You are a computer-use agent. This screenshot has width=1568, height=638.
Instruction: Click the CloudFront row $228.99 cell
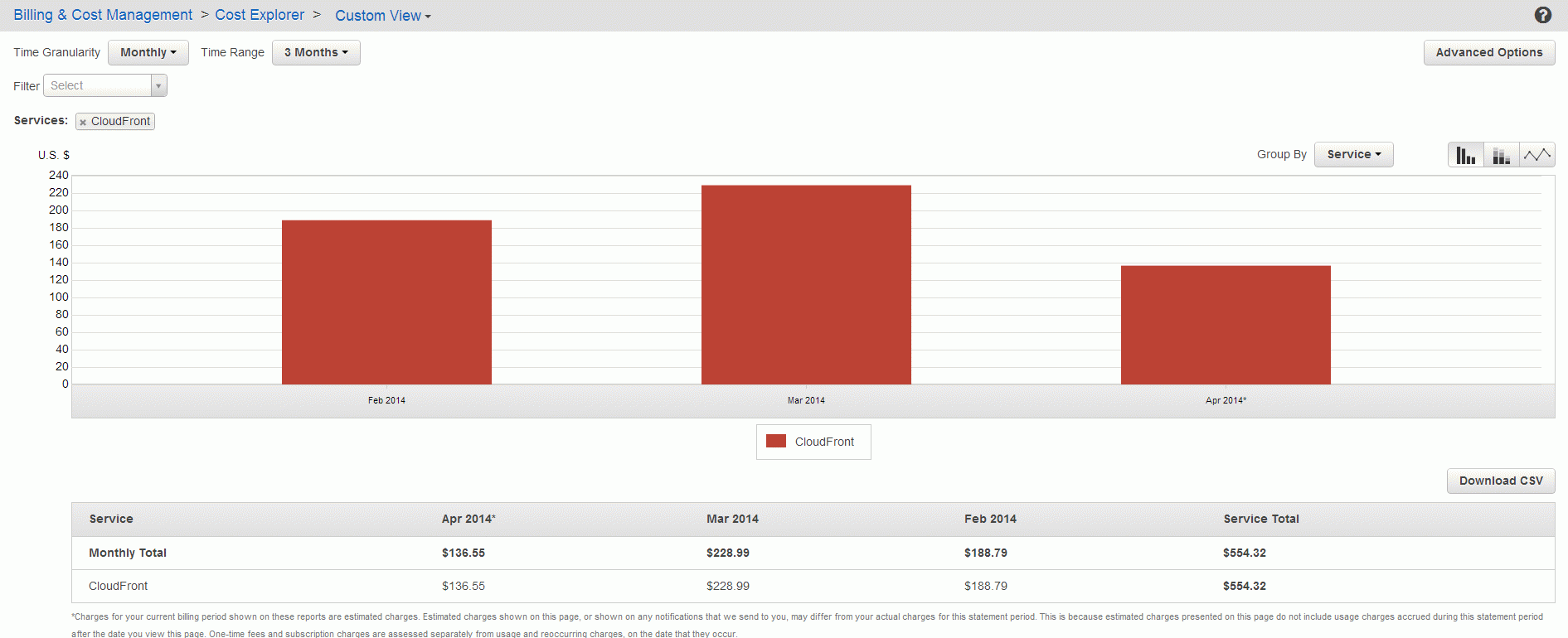click(x=728, y=586)
